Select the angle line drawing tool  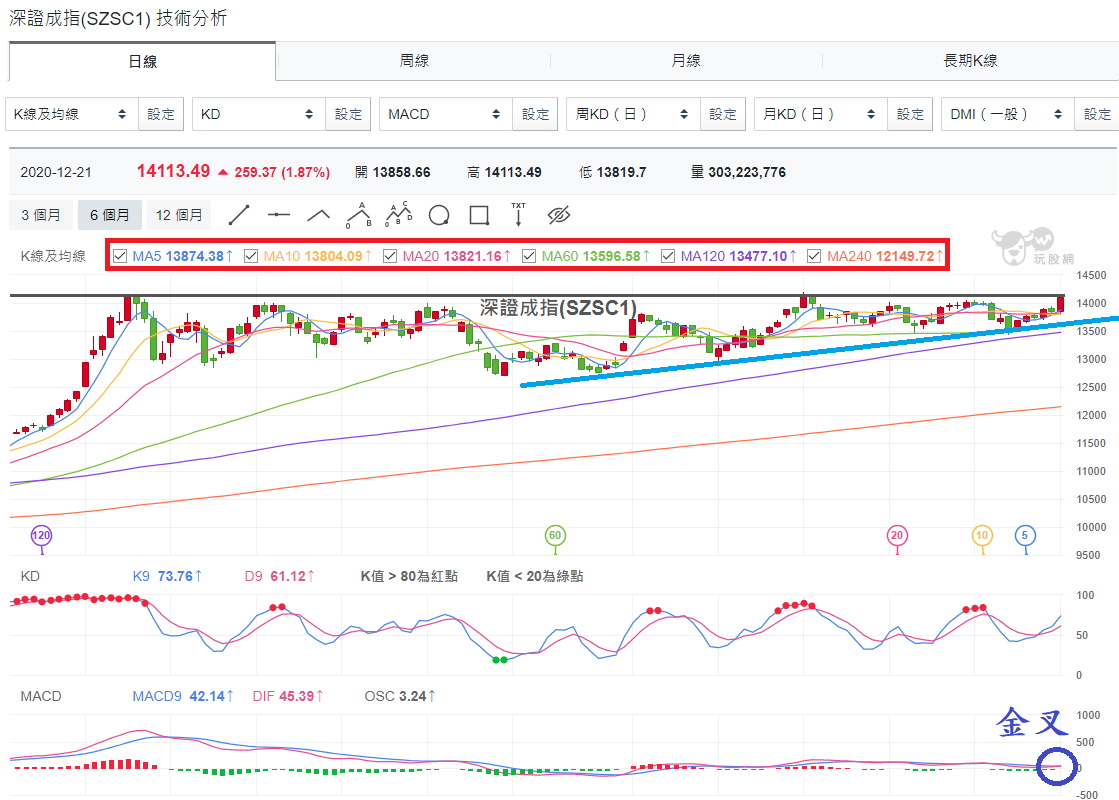(x=318, y=215)
